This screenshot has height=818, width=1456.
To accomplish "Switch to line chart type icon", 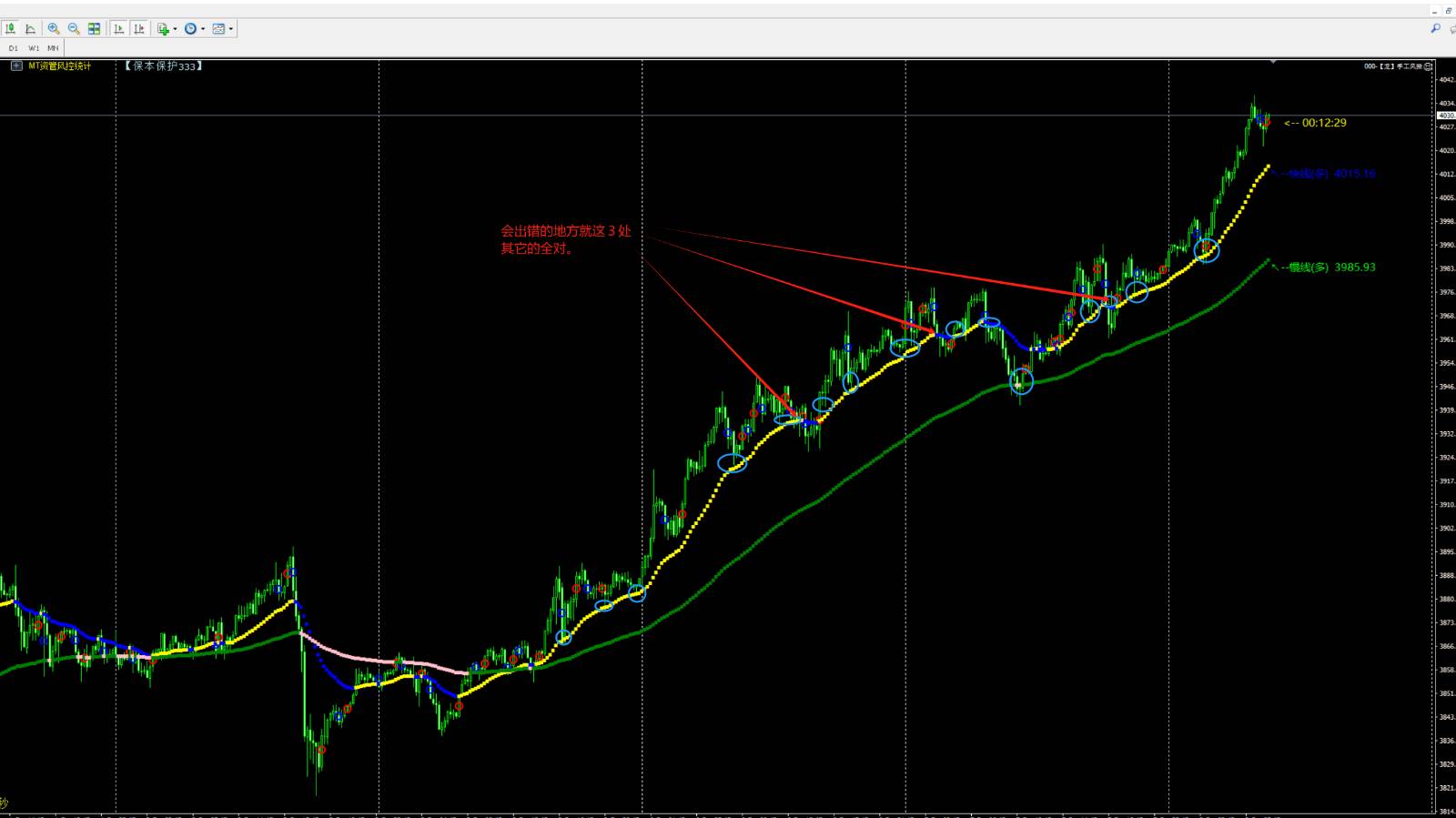I will [x=30, y=29].
